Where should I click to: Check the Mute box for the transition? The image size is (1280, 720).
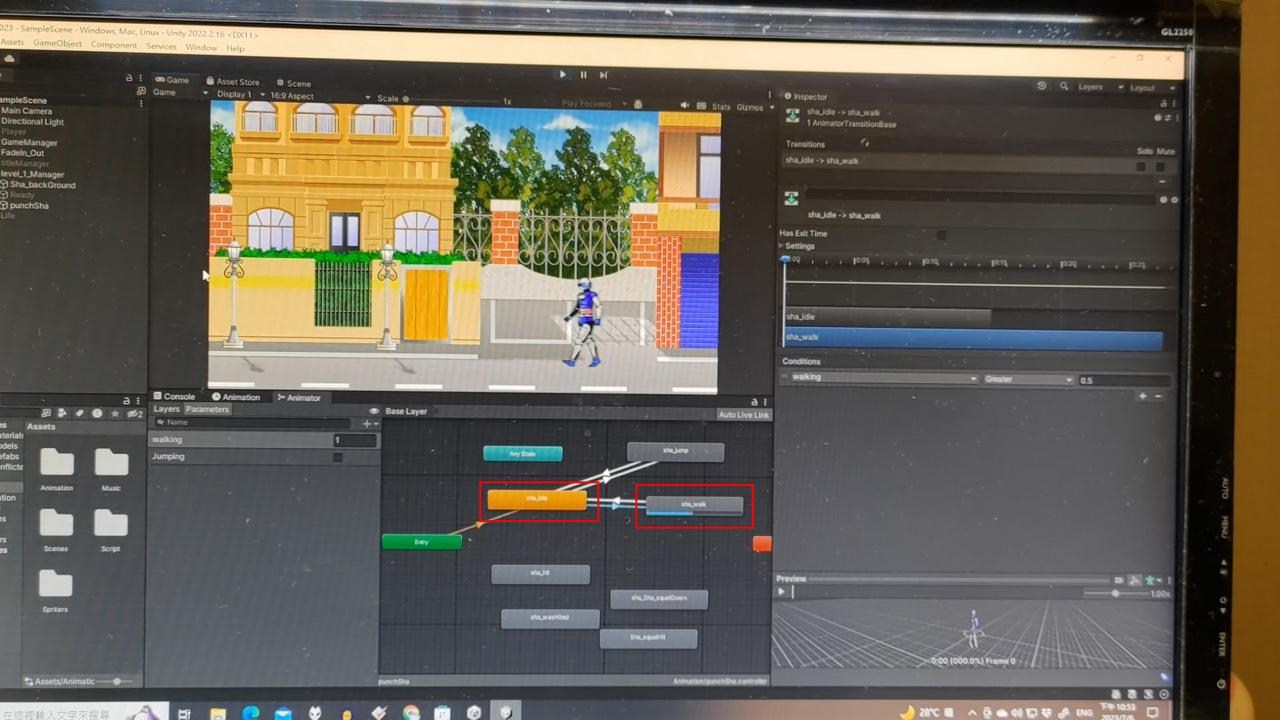point(1161,166)
